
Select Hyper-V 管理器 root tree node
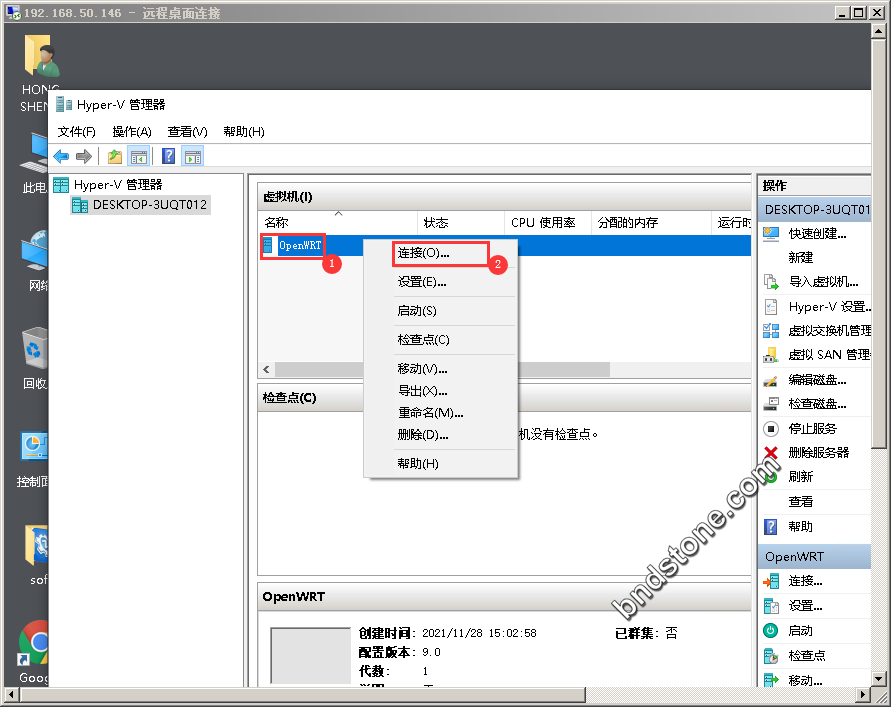tap(109, 185)
